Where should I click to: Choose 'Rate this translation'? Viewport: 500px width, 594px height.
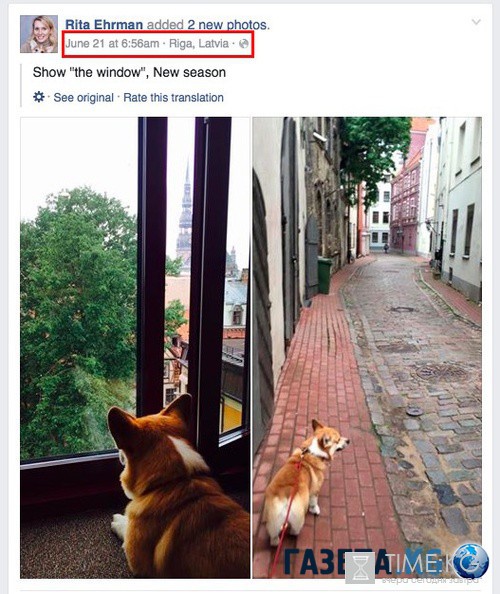(173, 97)
